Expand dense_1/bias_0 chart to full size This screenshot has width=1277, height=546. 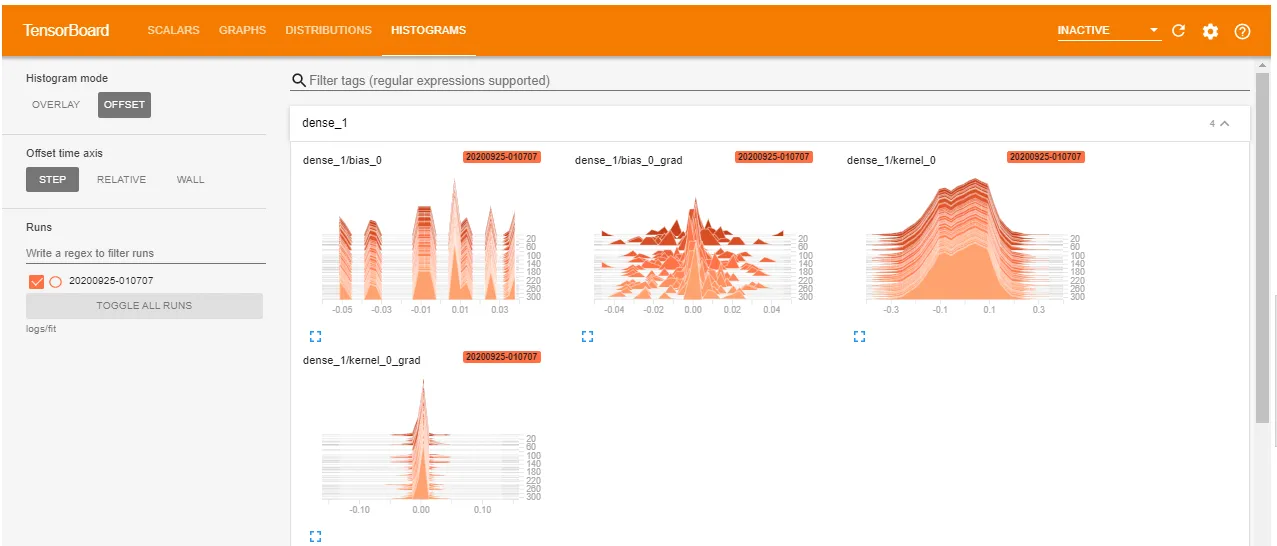316,337
